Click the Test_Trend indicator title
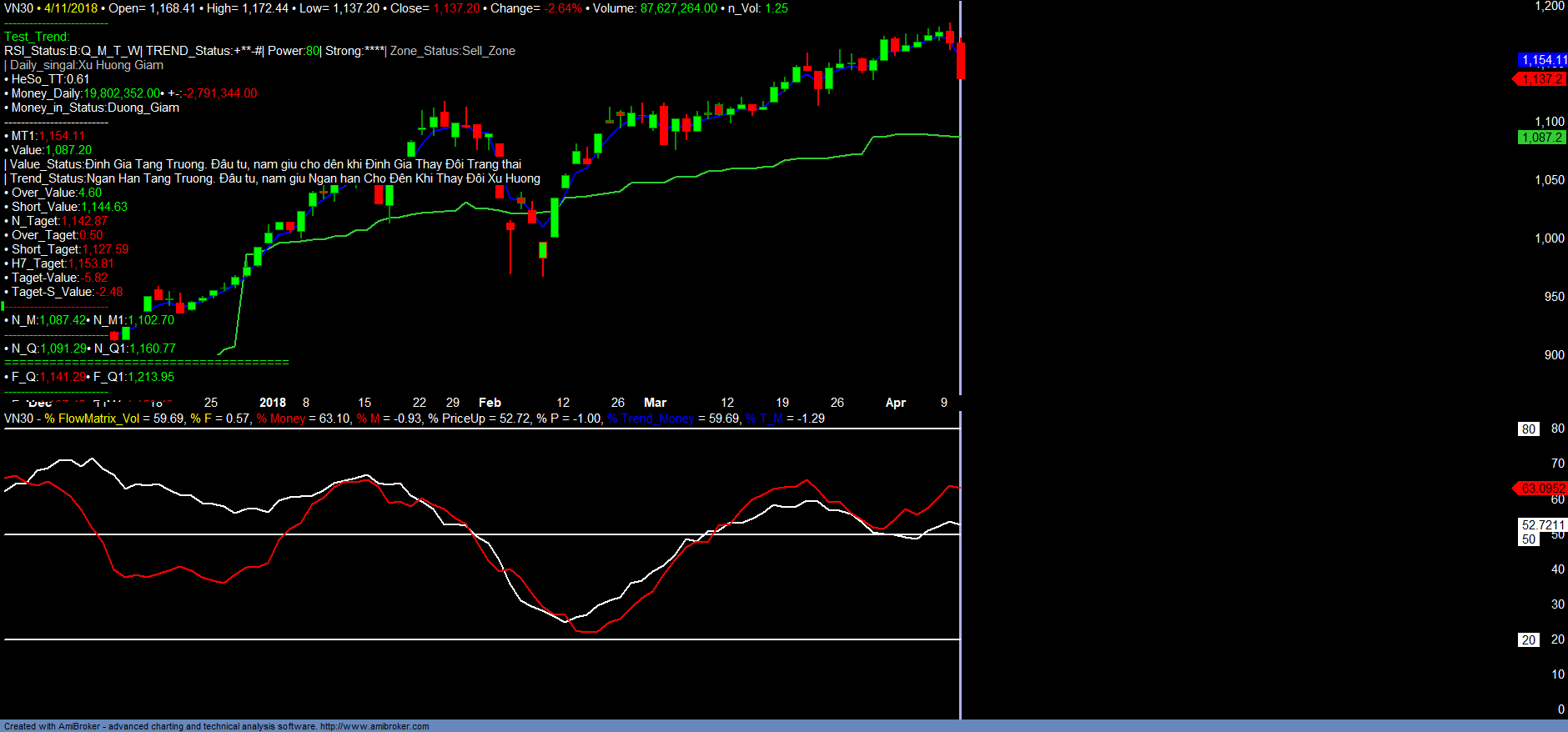Viewport: 1568px width, 732px height. pyautogui.click(x=37, y=37)
